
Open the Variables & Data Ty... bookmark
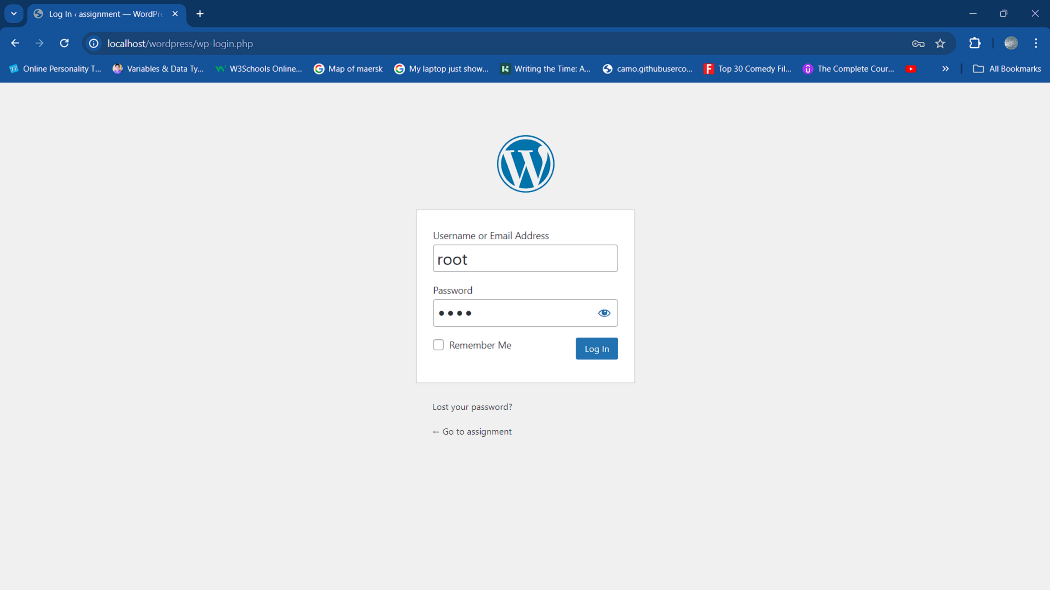pos(158,69)
